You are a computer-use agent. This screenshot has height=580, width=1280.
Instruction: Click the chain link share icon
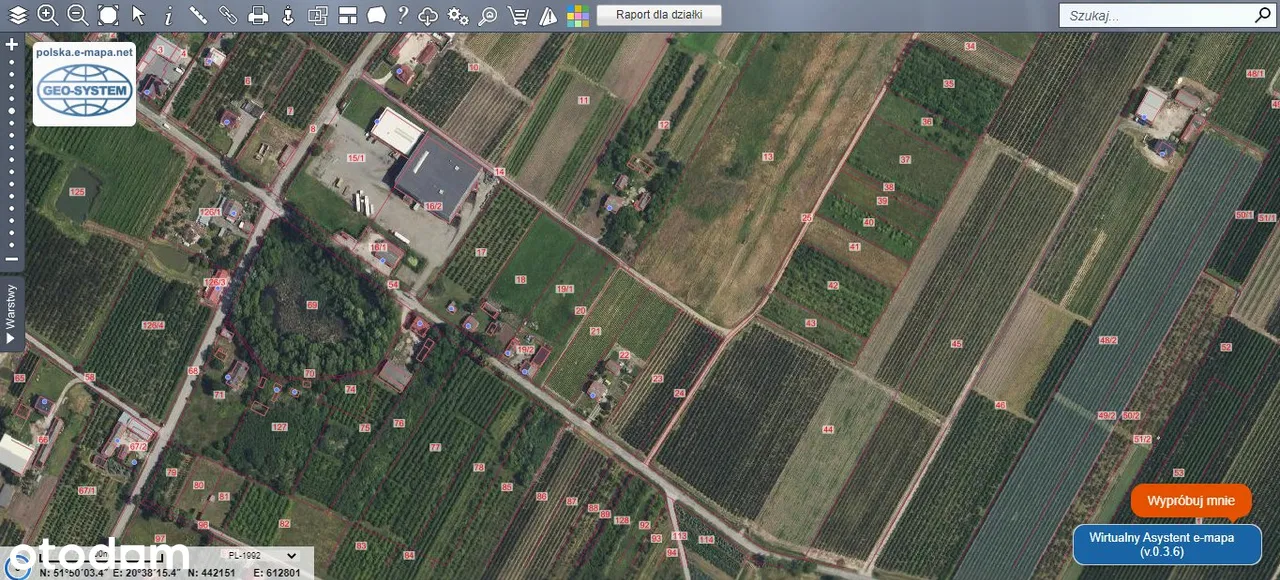click(x=228, y=15)
